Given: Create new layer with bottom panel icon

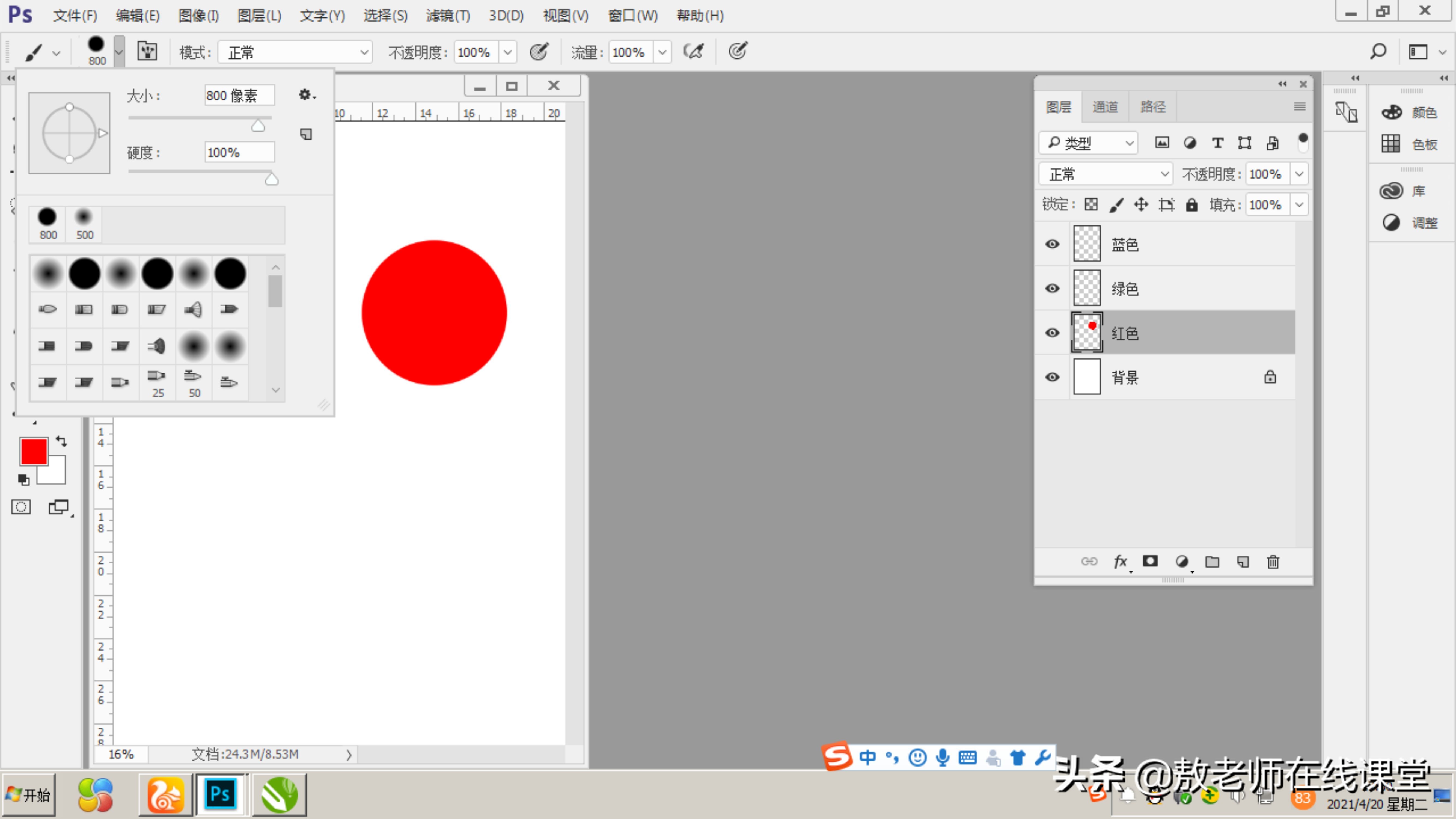Looking at the screenshot, I should click(1242, 562).
